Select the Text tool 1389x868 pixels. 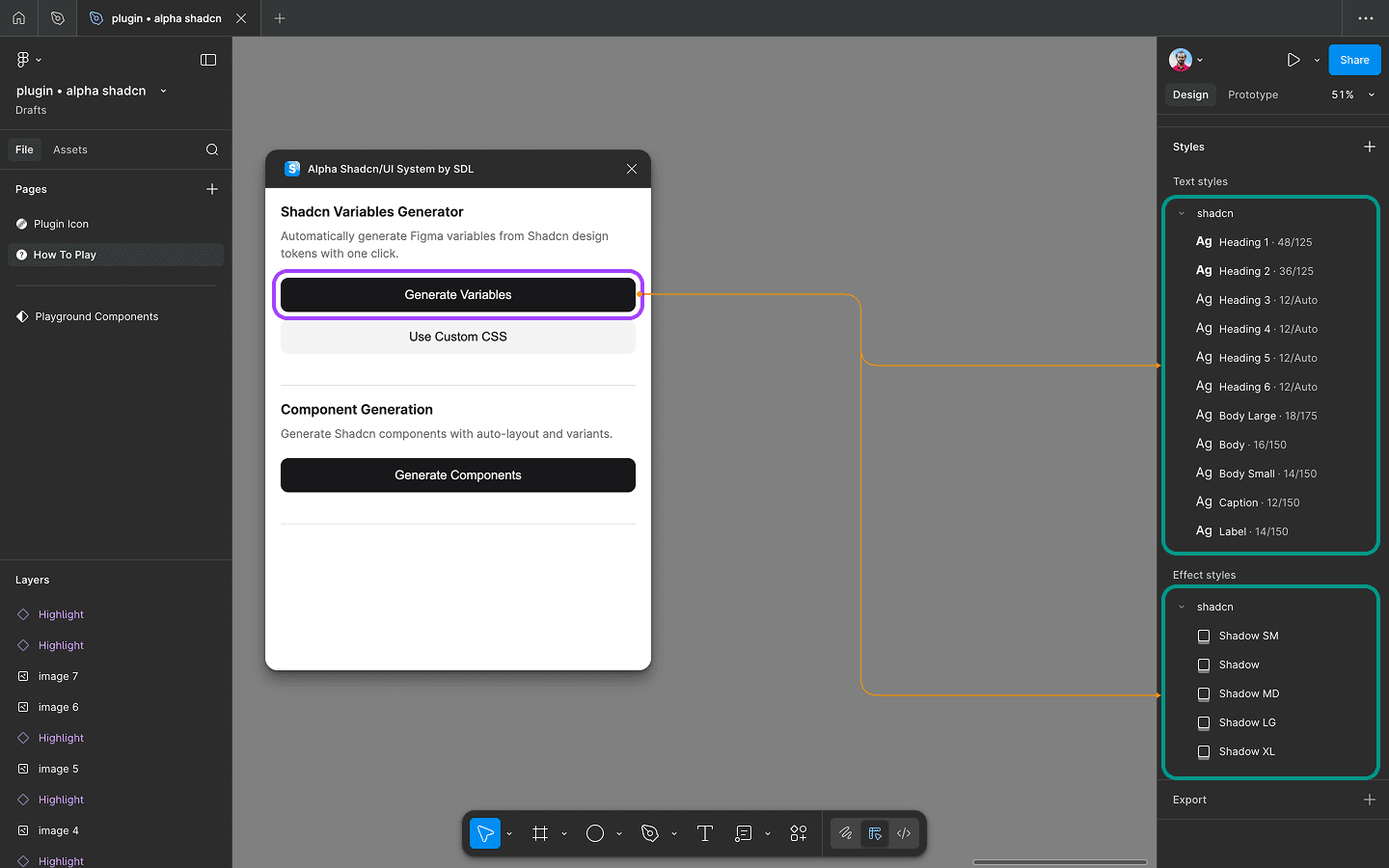pyautogui.click(x=705, y=833)
